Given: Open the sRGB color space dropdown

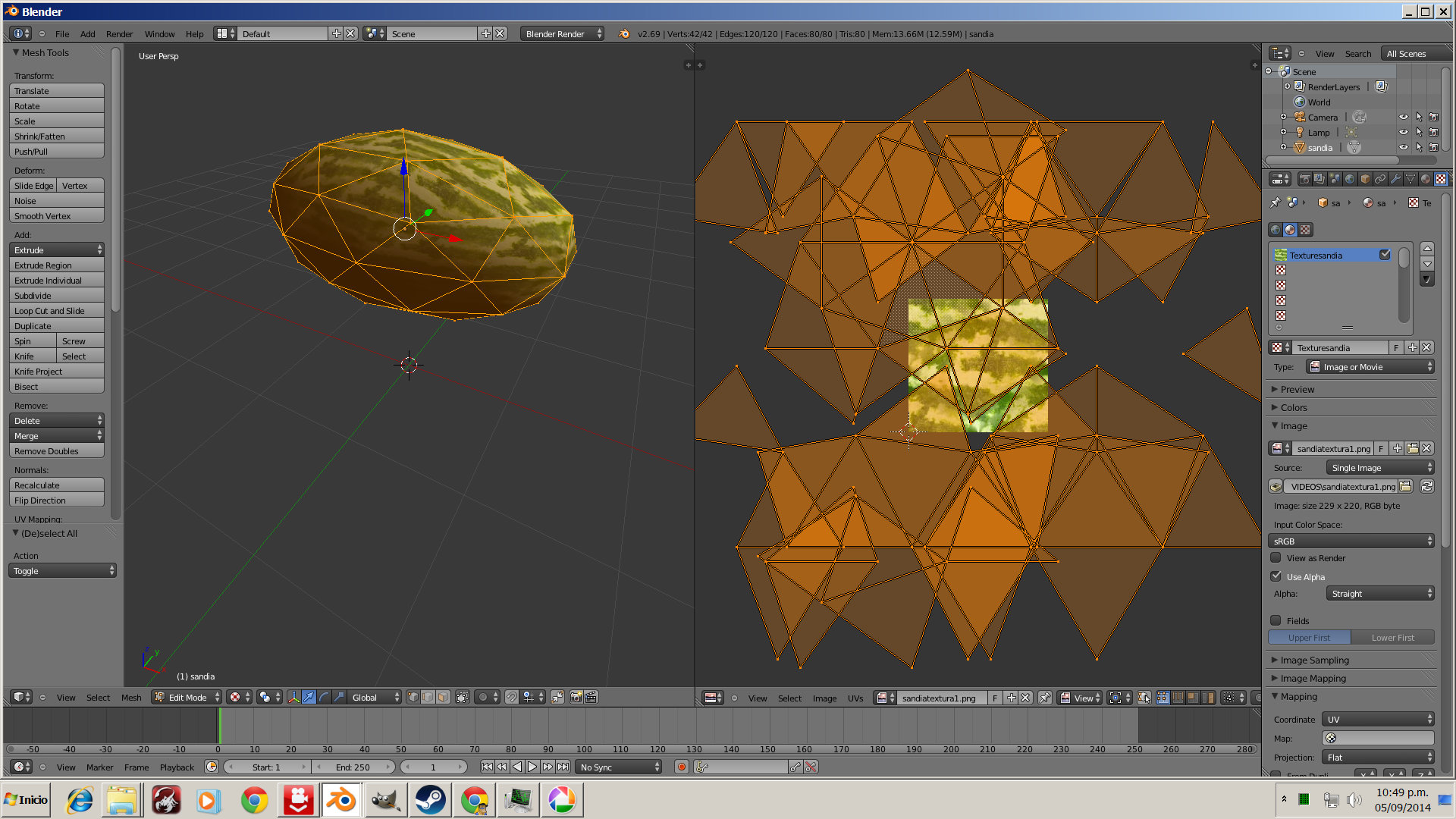Looking at the screenshot, I should click(x=1351, y=541).
